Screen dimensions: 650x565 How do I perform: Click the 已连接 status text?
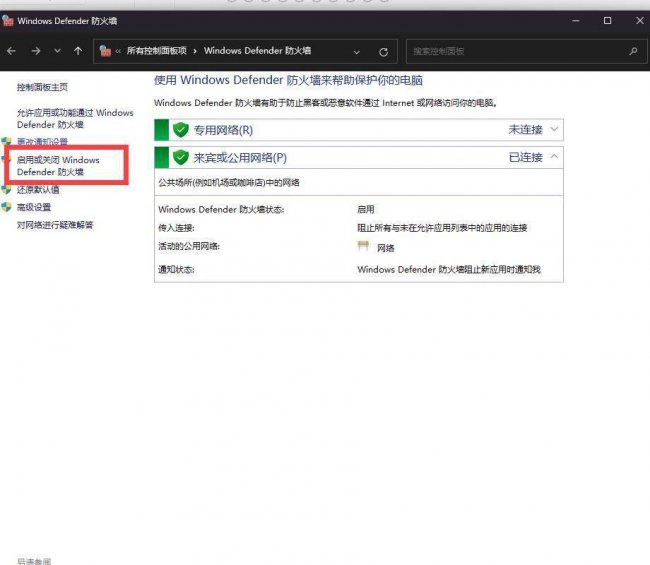point(525,157)
